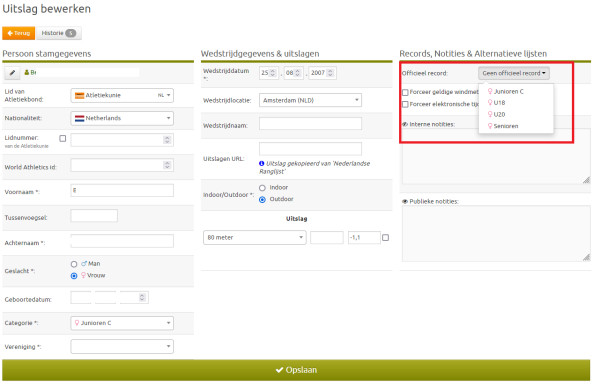Viewport: 600px width, 391px height.
Task: Open the Vereniging dropdown
Action: [122, 347]
